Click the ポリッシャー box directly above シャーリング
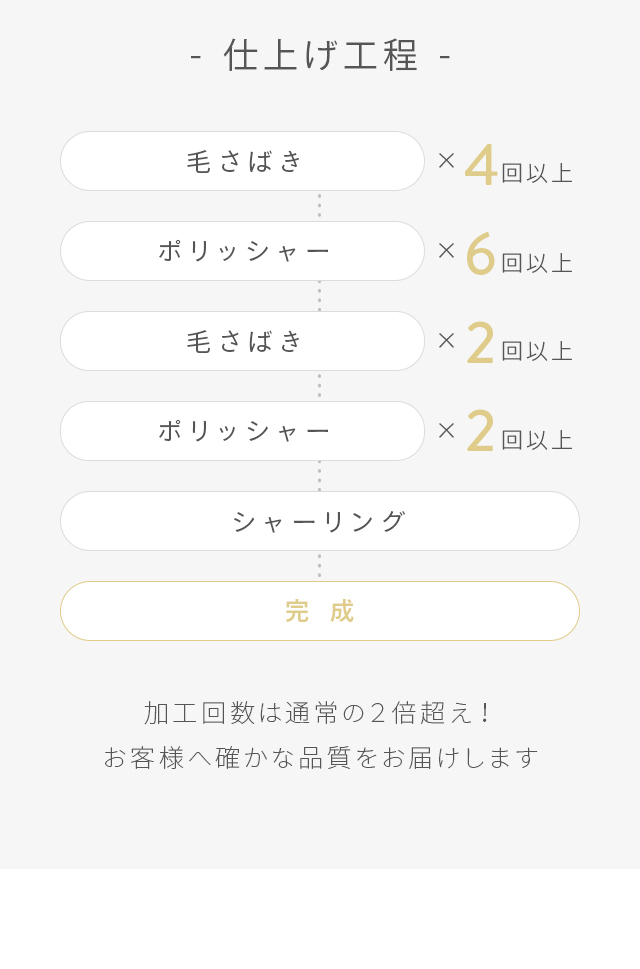 tap(242, 431)
